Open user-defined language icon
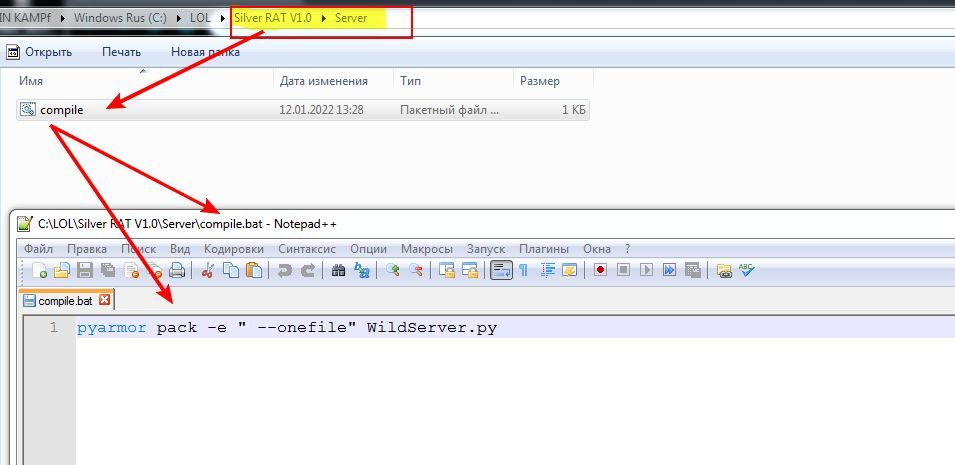This screenshot has height=465, width=955. 569,270
